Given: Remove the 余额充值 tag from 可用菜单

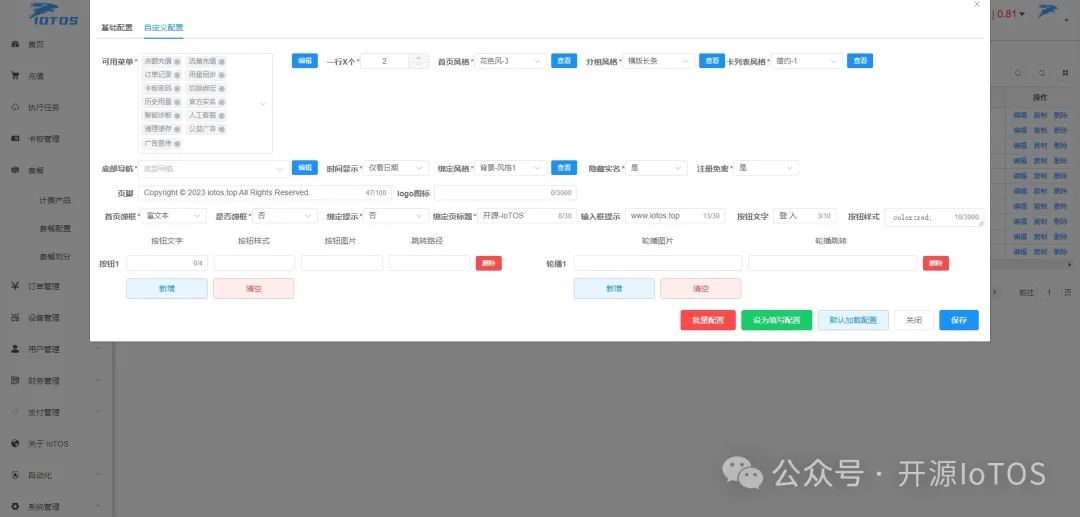Looking at the screenshot, I should pyautogui.click(x=178, y=61).
